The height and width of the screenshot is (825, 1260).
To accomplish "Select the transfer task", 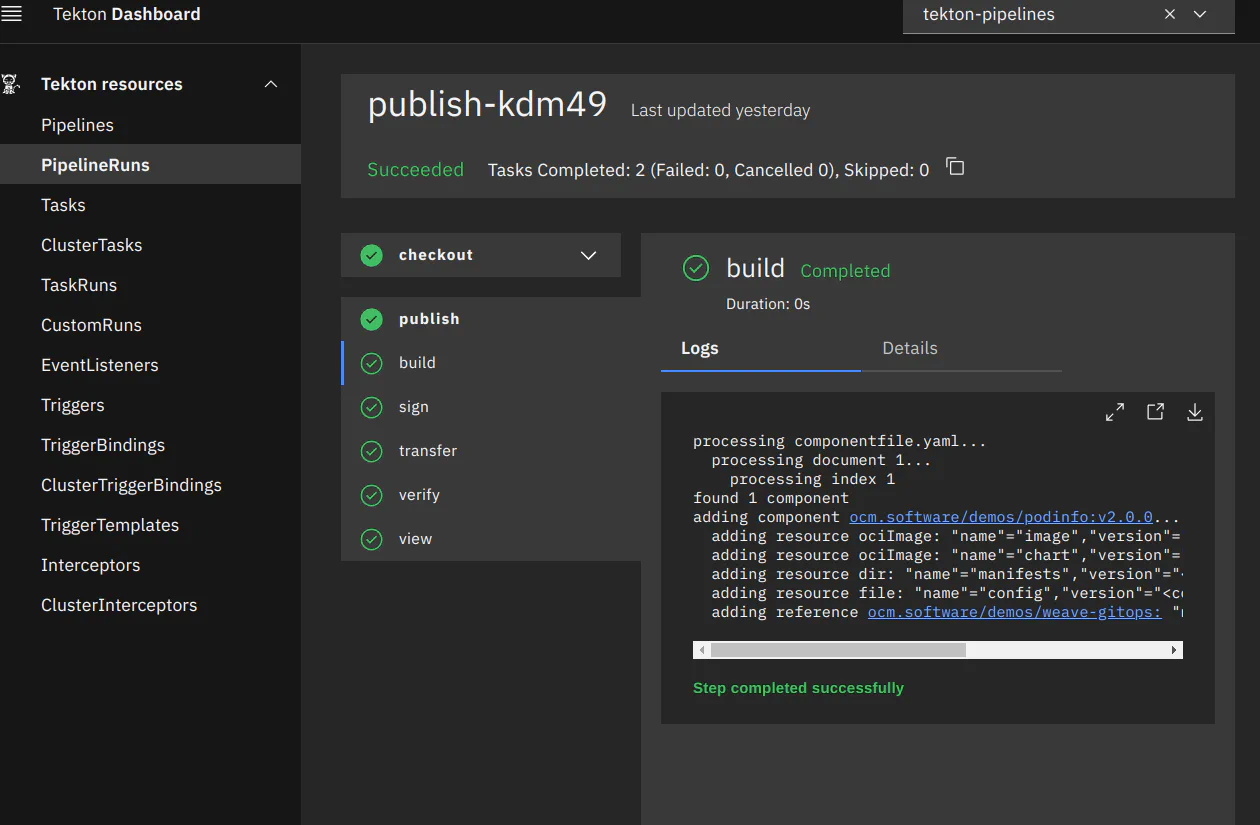I will pos(428,451).
